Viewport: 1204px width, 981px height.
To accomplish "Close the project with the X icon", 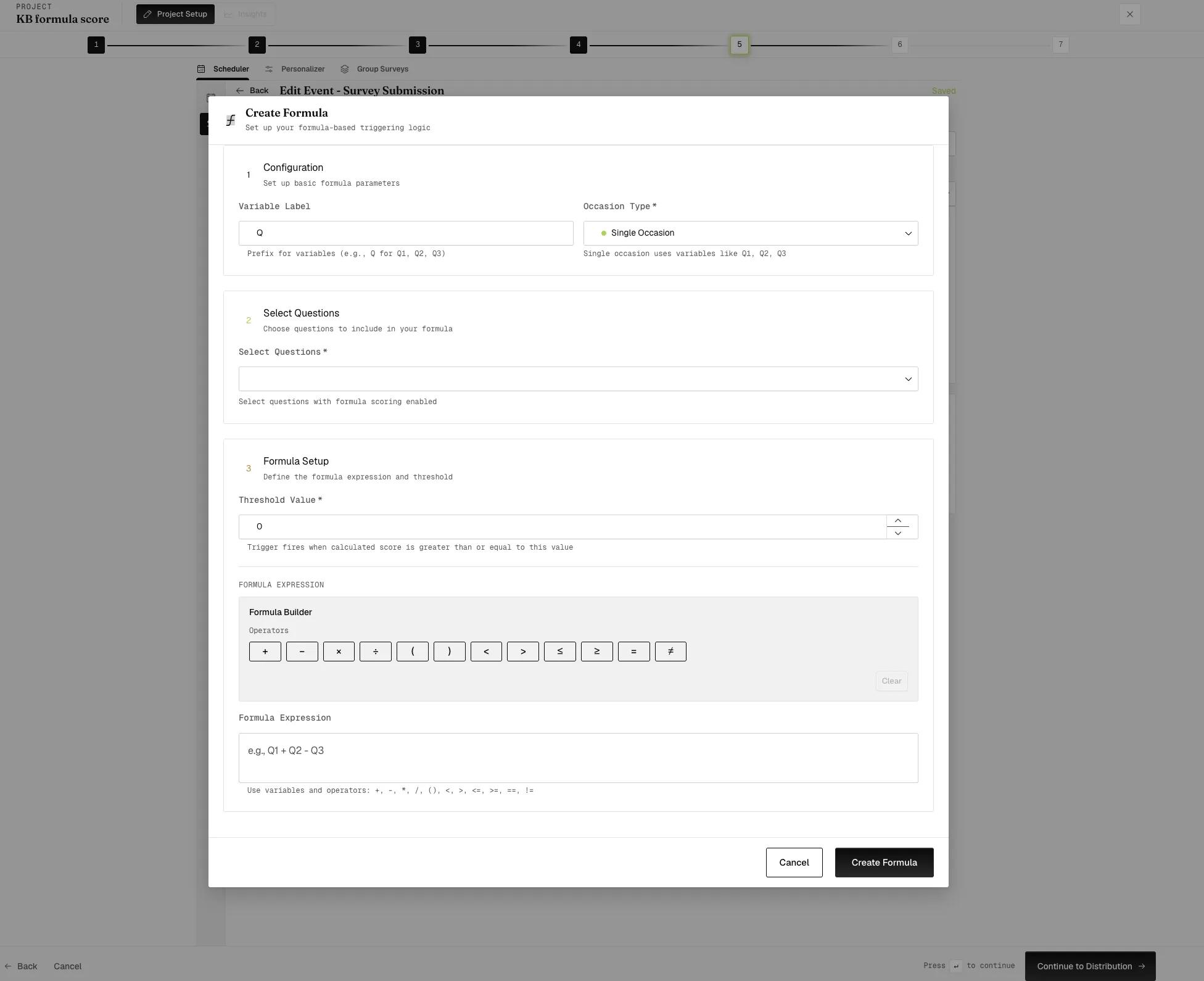I will click(x=1130, y=14).
